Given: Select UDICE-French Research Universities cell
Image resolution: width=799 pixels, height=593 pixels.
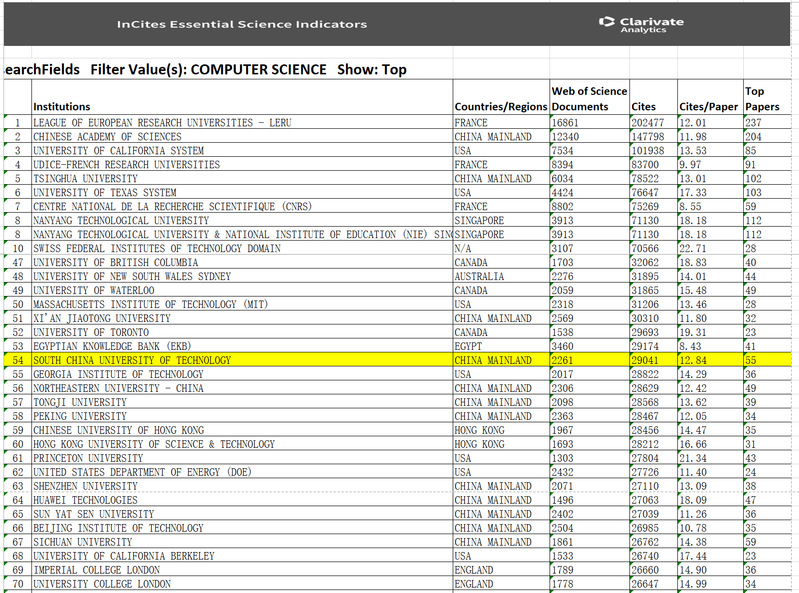Looking at the screenshot, I should click(242, 165).
